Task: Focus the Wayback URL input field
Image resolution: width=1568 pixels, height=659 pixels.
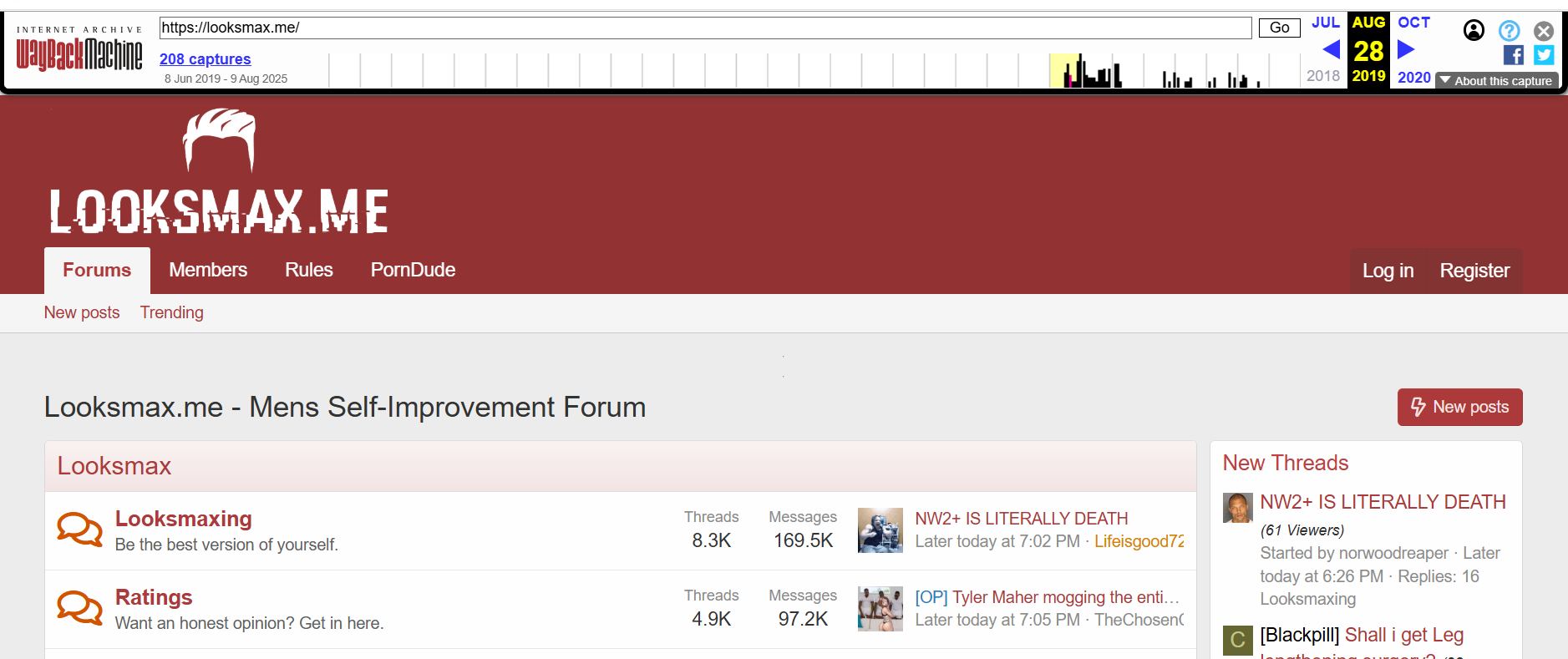Action: [x=705, y=28]
